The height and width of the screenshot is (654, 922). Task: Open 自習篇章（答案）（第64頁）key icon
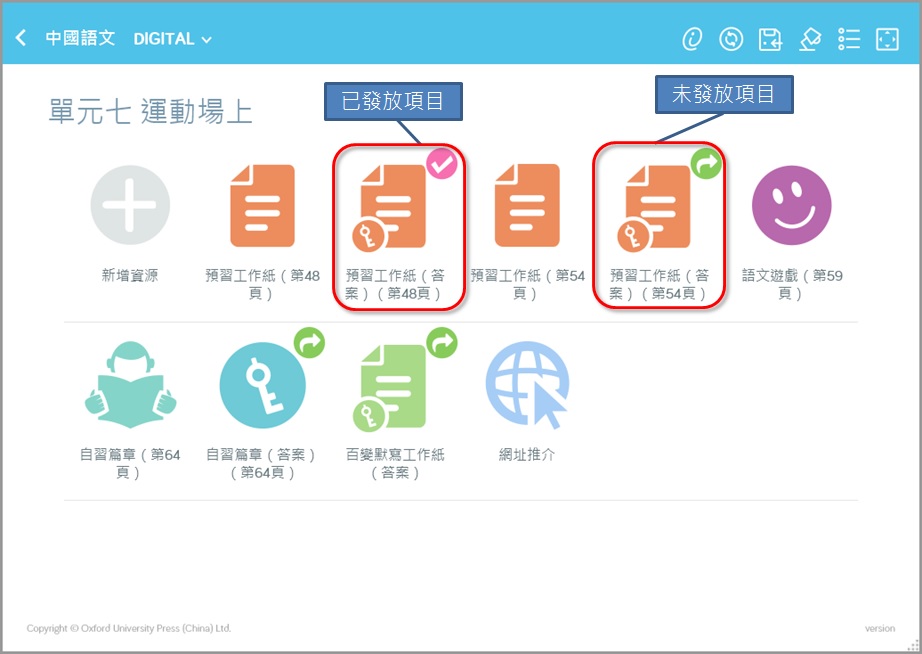(262, 385)
